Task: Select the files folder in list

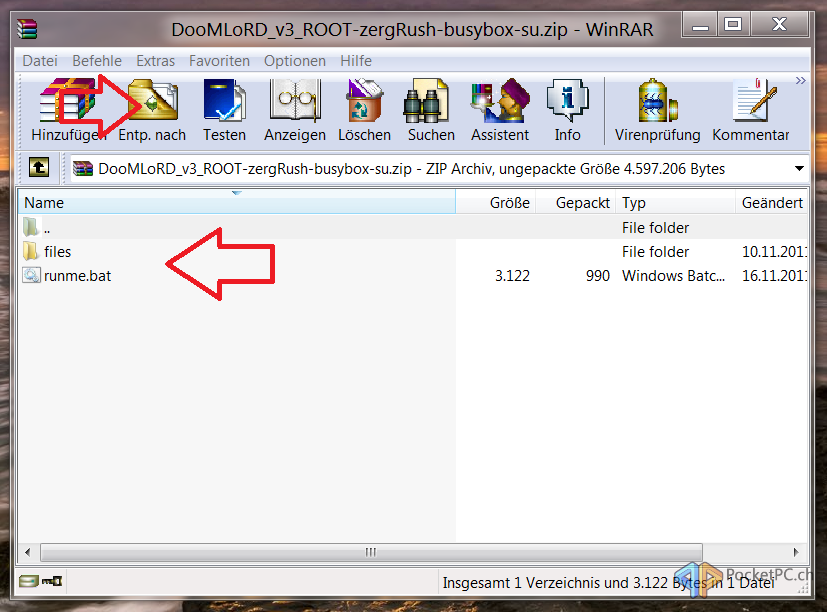Action: 57,252
